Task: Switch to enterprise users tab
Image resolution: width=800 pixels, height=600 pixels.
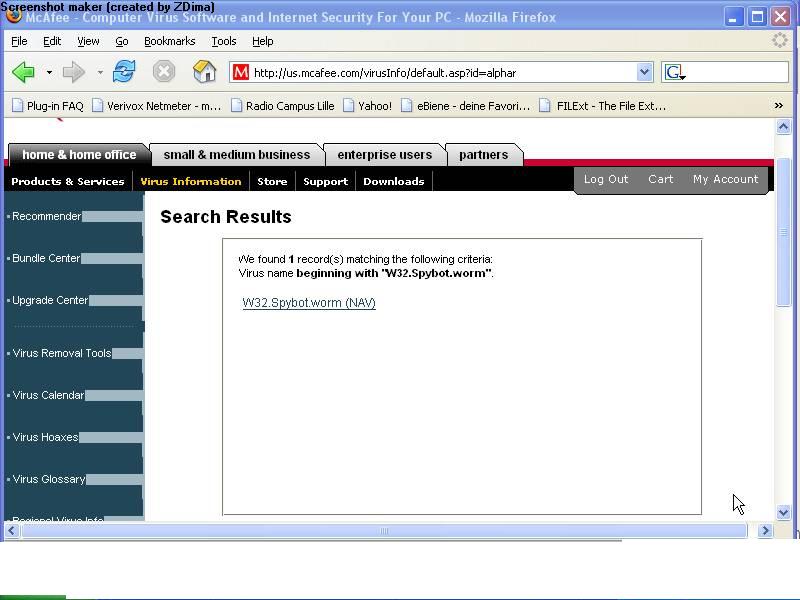Action: point(385,155)
